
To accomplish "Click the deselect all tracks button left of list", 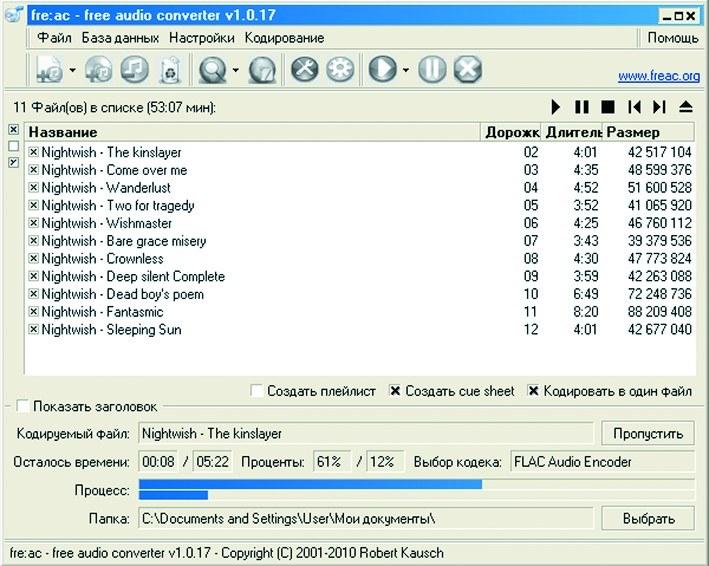I will pos(14,146).
